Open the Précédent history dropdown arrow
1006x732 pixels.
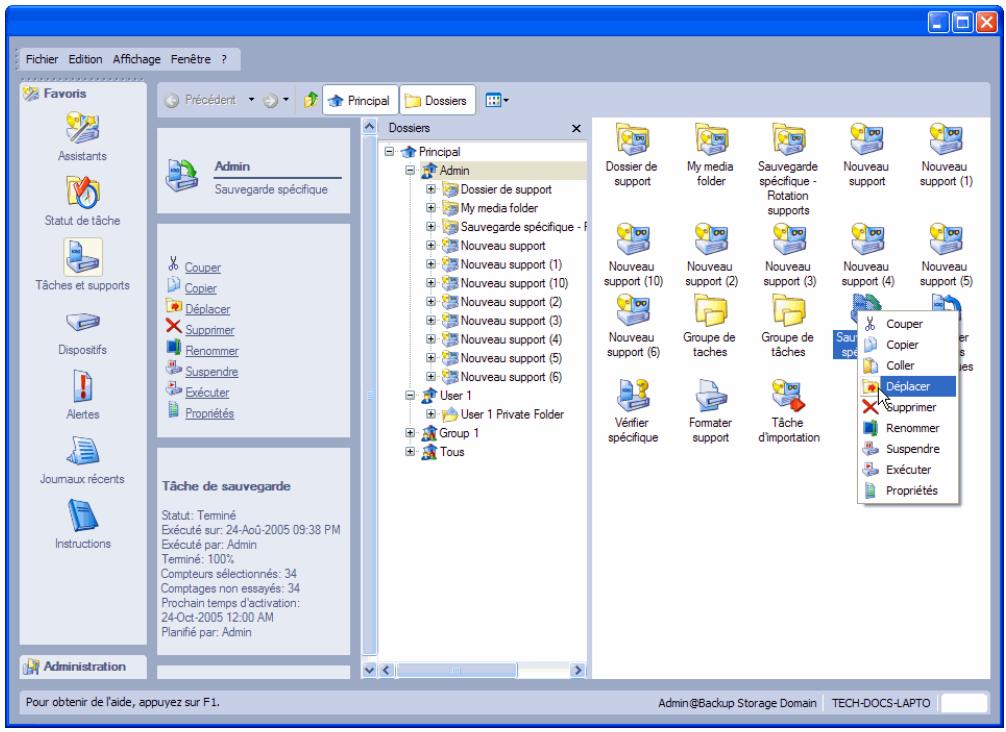point(252,100)
